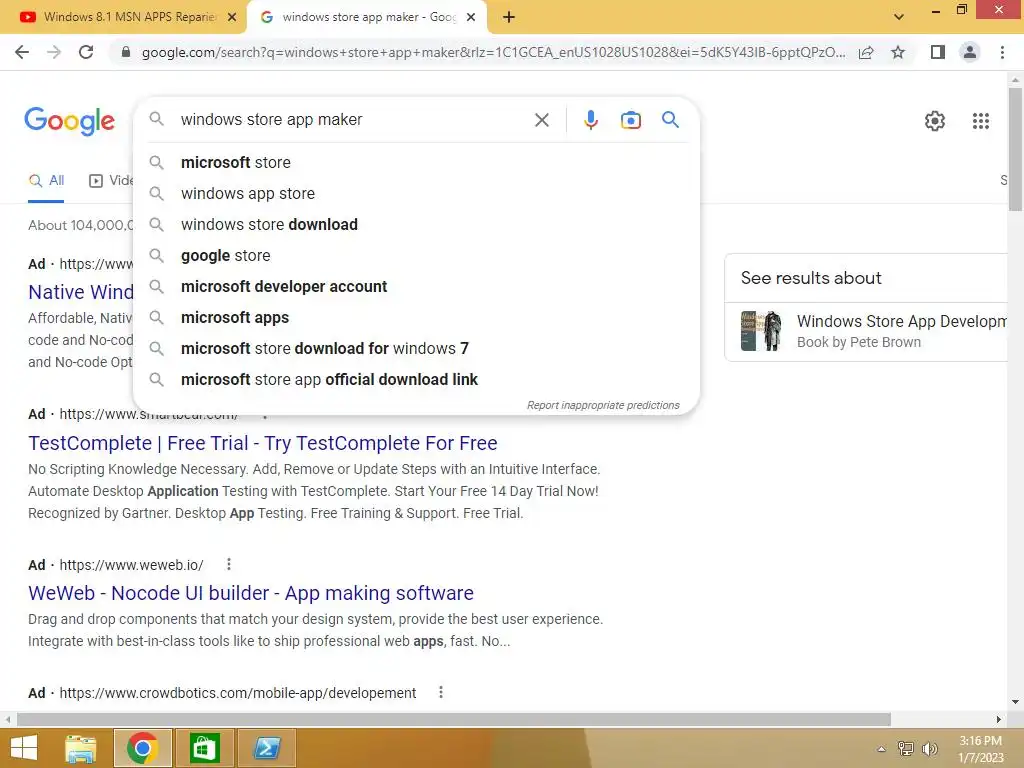The width and height of the screenshot is (1024, 768).
Task: Click into the search text field
Action: 353,120
